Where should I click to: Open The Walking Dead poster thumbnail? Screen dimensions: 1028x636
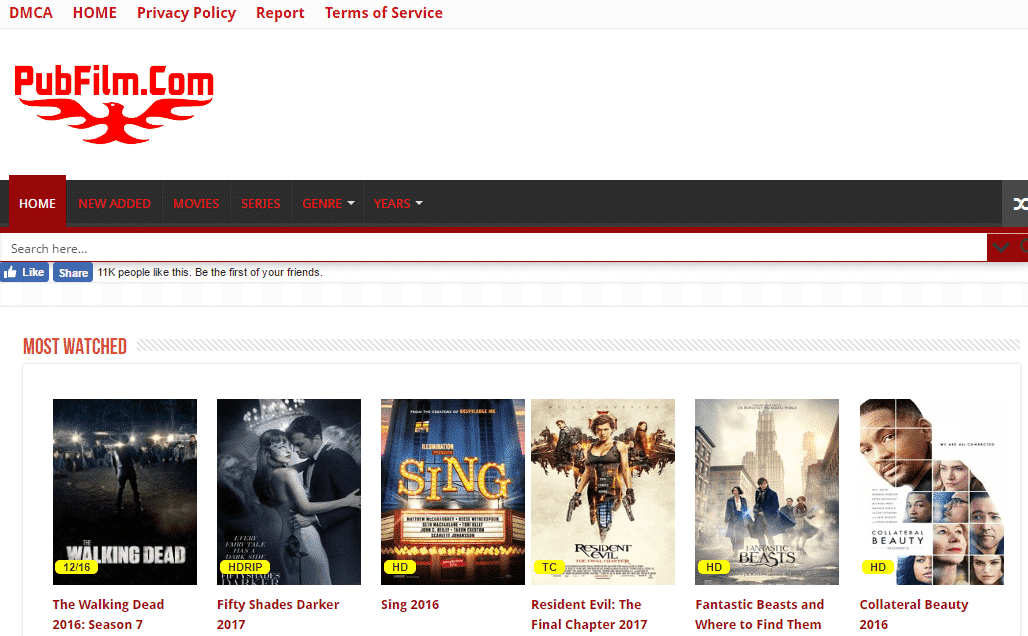click(125, 492)
